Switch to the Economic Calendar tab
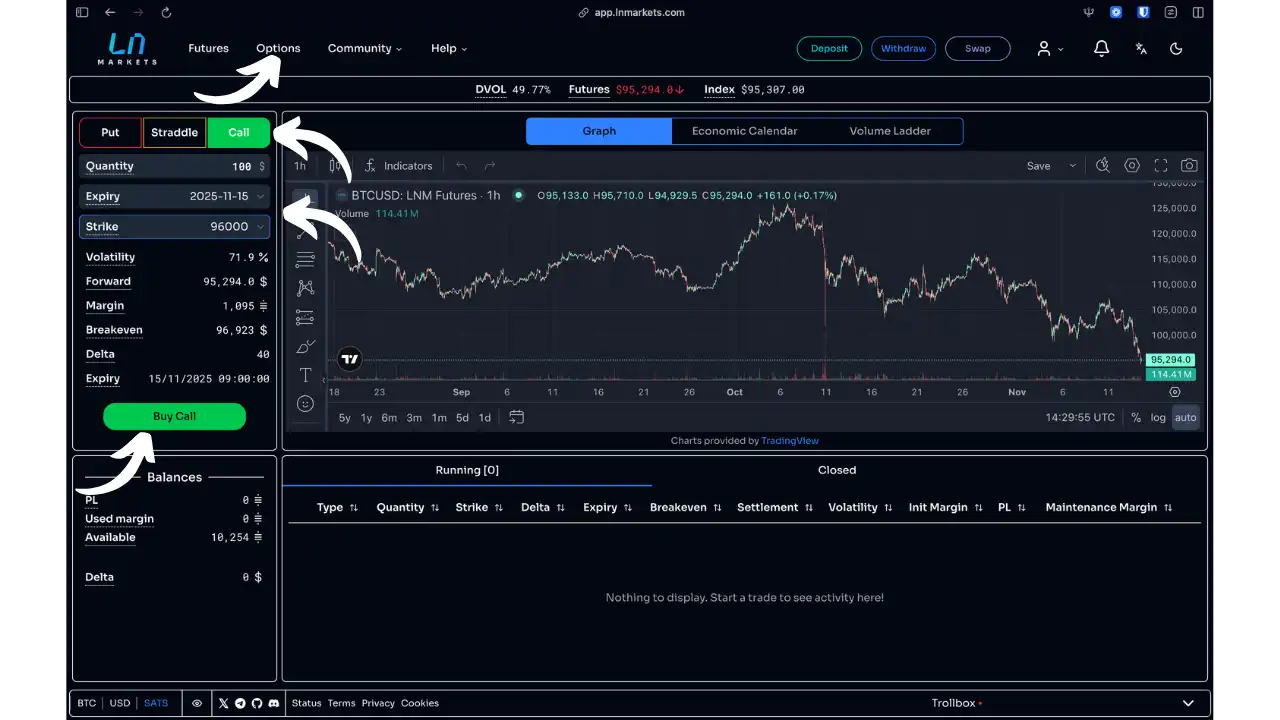Image resolution: width=1280 pixels, height=720 pixels. click(x=744, y=131)
